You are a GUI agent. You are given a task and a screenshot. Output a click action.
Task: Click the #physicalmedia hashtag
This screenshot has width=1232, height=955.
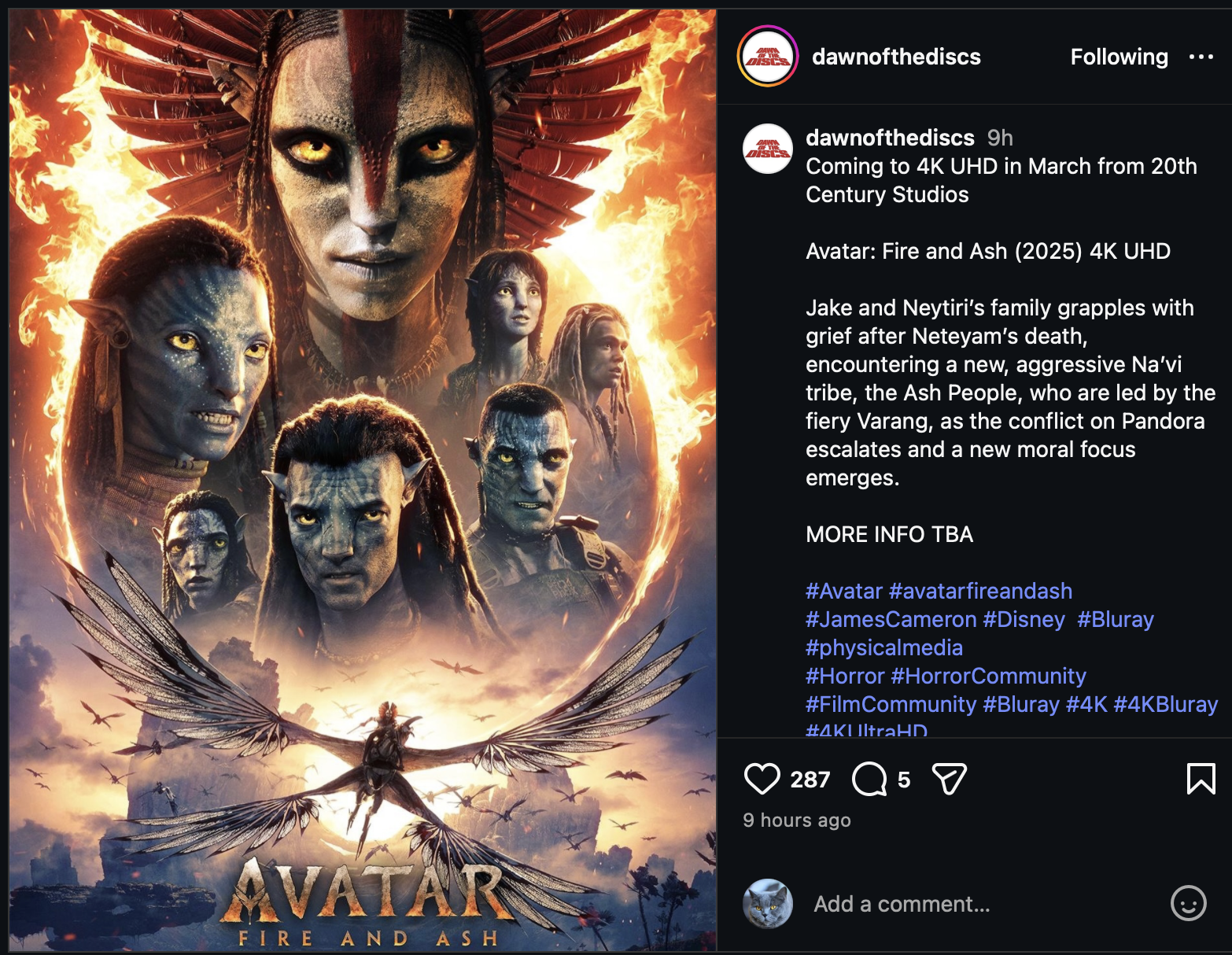coord(884,647)
